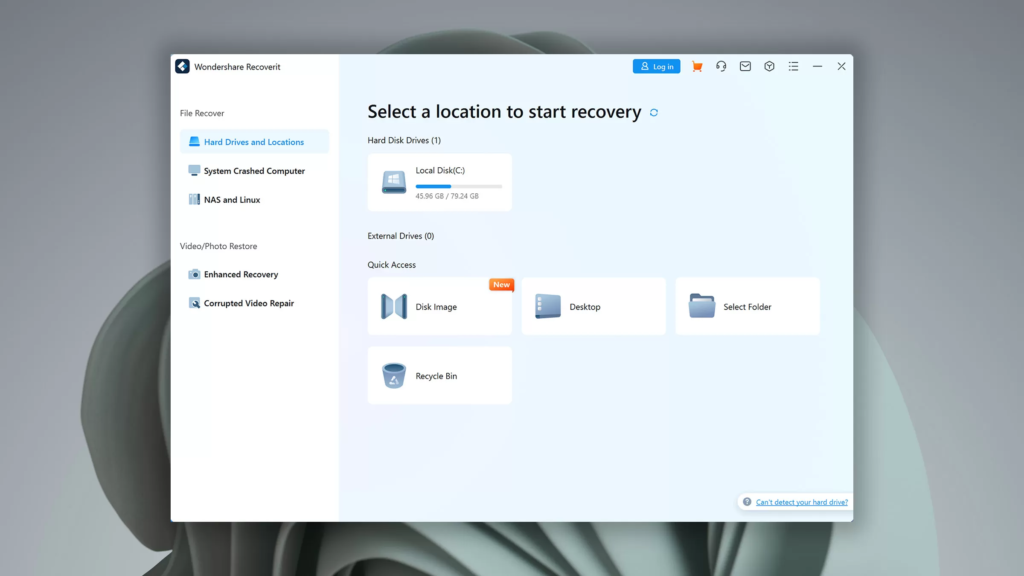Click the refresh icon beside recovery heading
This screenshot has width=1024, height=576.
[654, 113]
